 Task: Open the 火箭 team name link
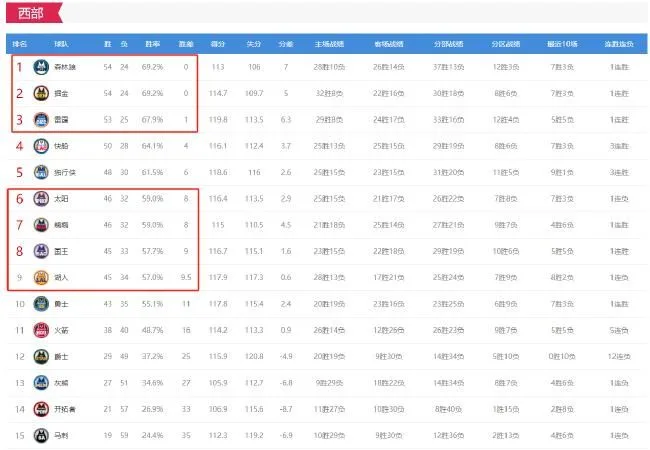61,330
